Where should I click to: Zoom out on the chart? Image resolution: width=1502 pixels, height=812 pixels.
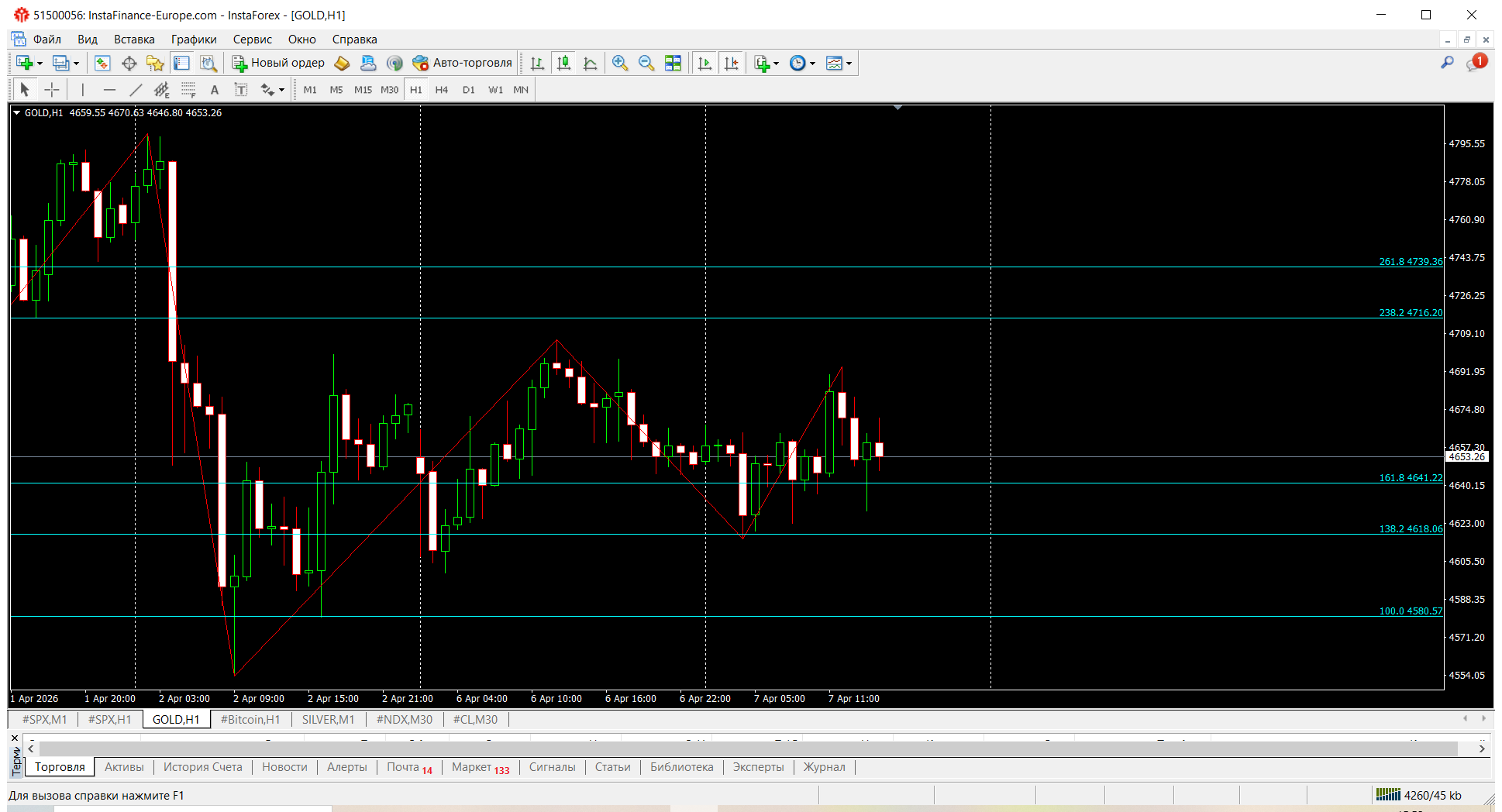click(x=646, y=64)
